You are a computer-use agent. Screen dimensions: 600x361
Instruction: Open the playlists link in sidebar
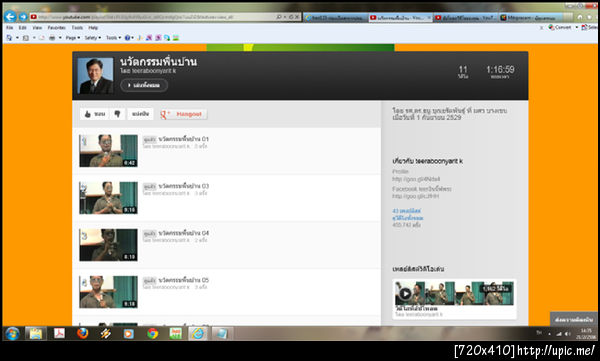tap(406, 211)
